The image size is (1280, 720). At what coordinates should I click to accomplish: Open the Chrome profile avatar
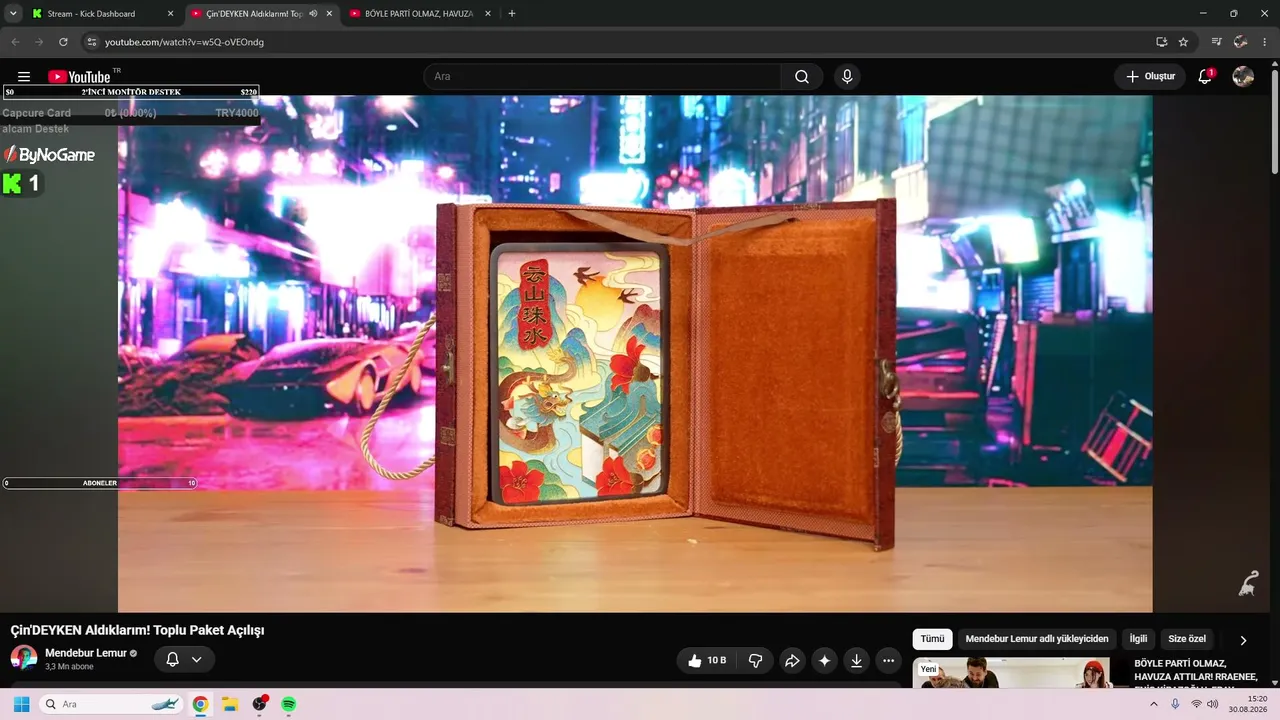(x=1241, y=42)
